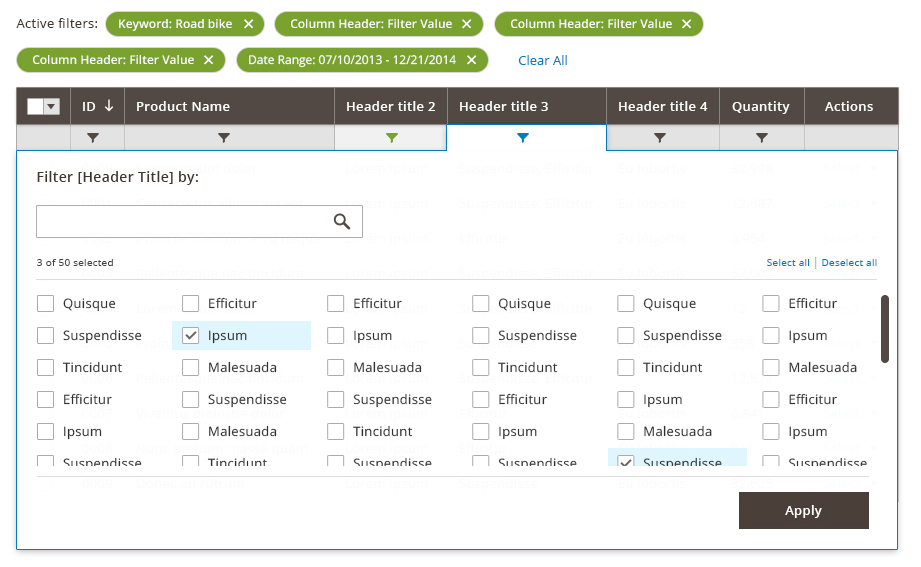This screenshot has height=567, width=921.
Task: Click the filter list vertical scrollbar
Action: coord(885,329)
